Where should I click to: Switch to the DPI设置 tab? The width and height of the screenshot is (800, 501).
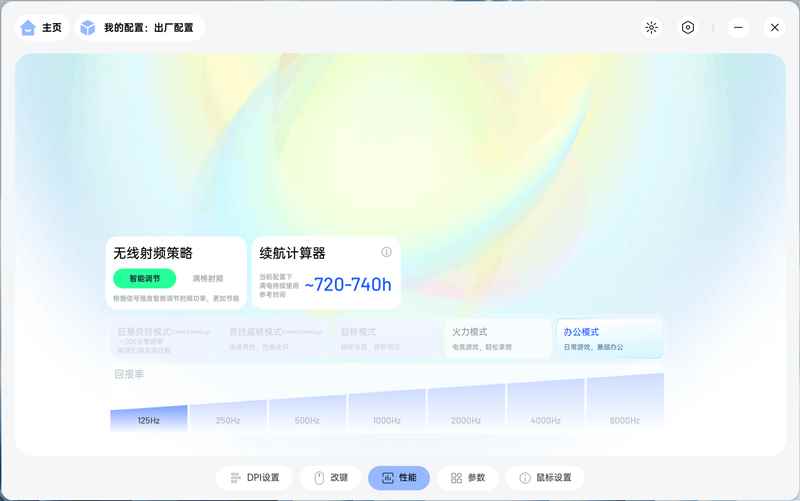255,478
